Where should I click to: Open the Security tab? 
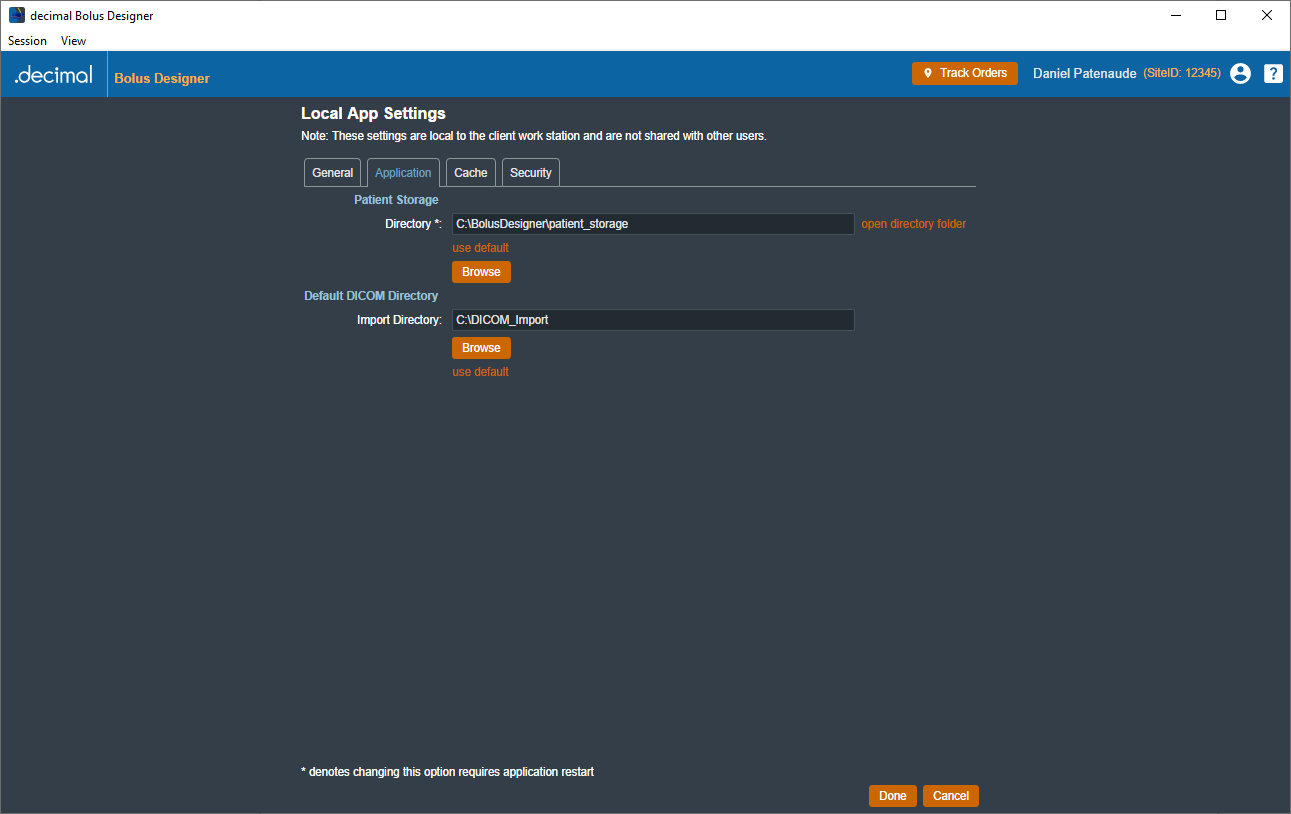(x=530, y=173)
